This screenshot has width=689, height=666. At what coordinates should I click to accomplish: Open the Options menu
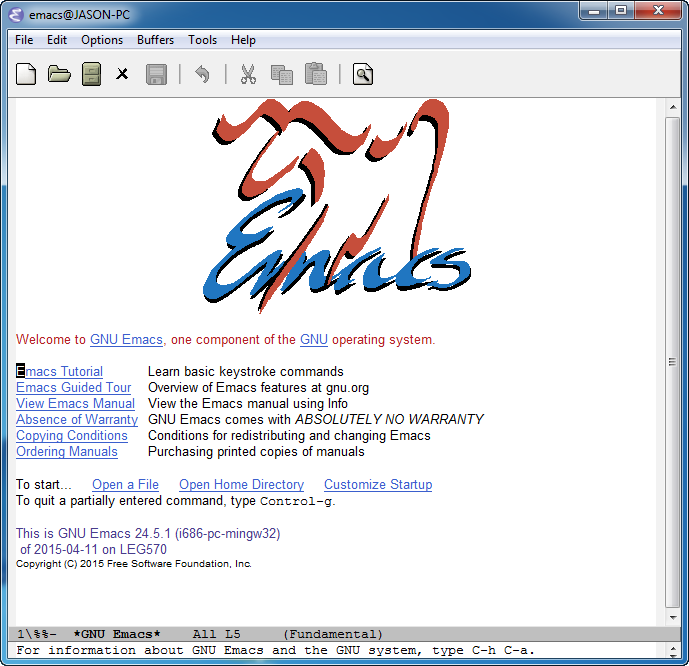102,40
